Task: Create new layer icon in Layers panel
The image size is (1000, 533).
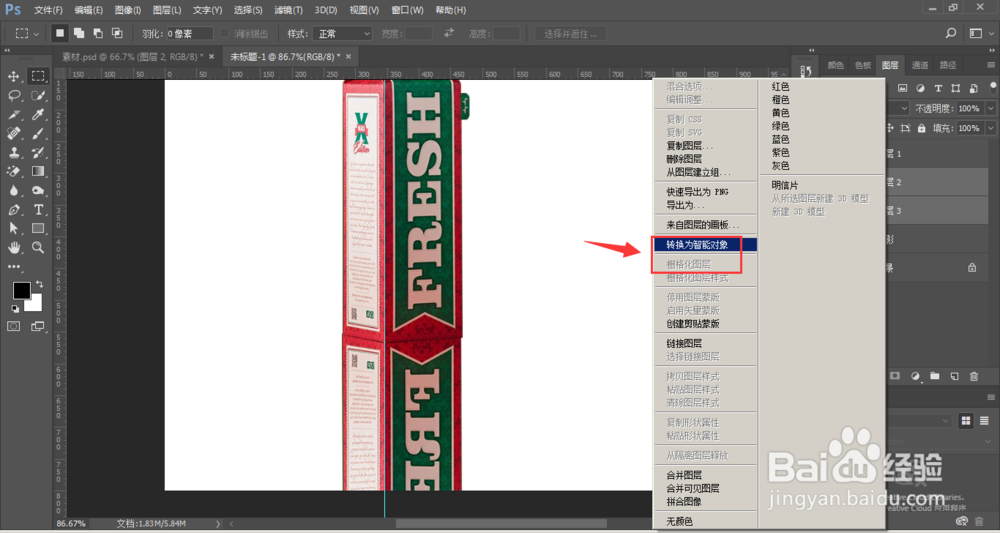Action: [x=955, y=376]
